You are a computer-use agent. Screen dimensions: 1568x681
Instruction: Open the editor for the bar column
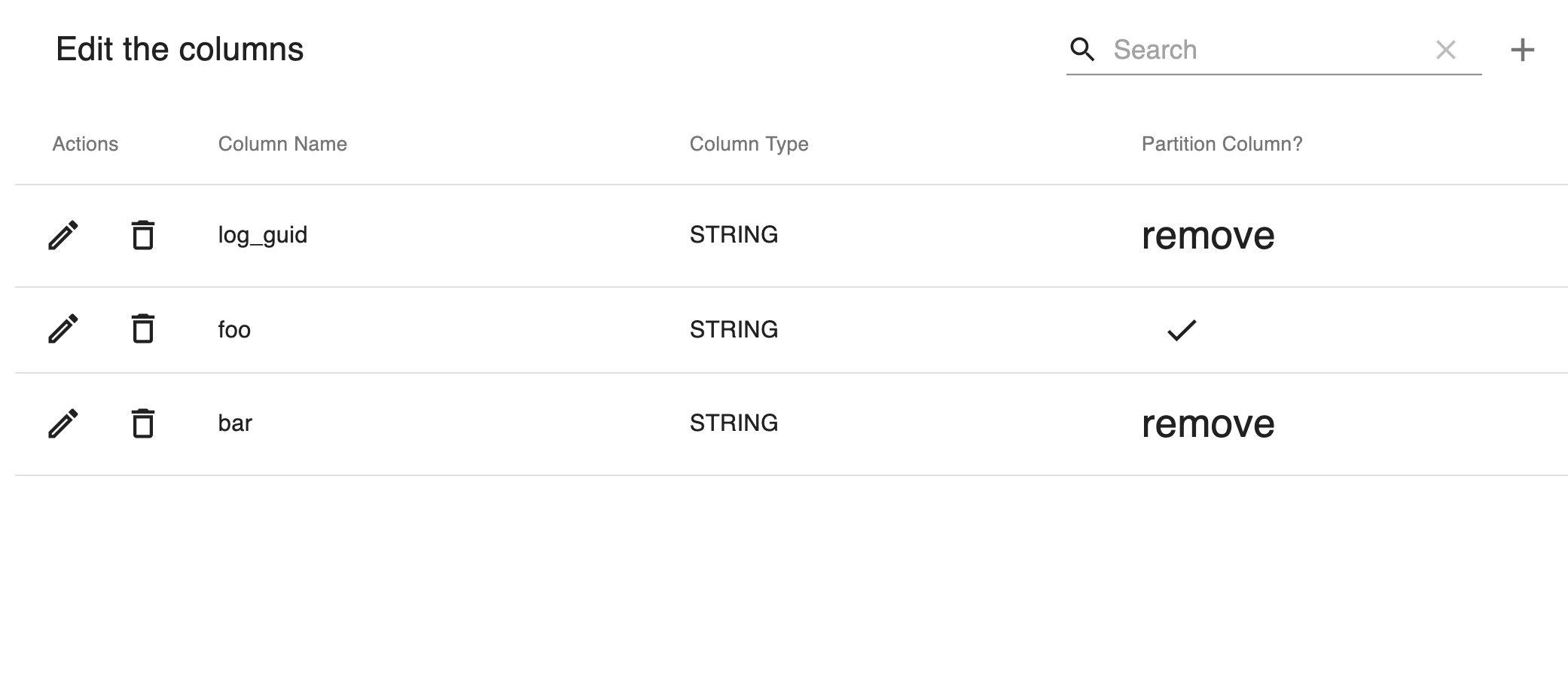[x=64, y=423]
